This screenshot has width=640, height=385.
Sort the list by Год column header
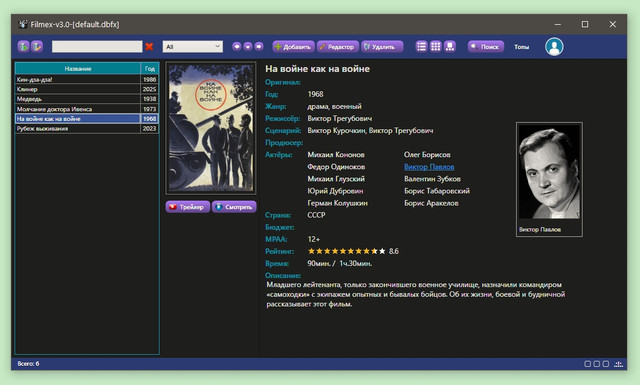coord(150,69)
